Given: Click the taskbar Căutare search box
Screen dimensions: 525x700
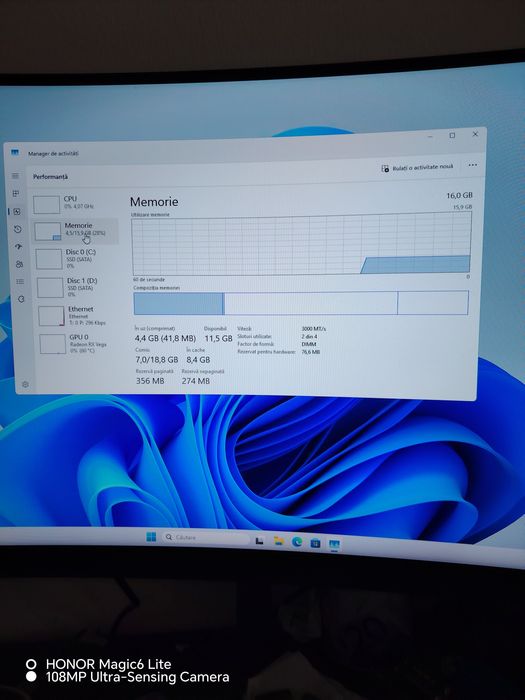Looking at the screenshot, I should (x=205, y=538).
